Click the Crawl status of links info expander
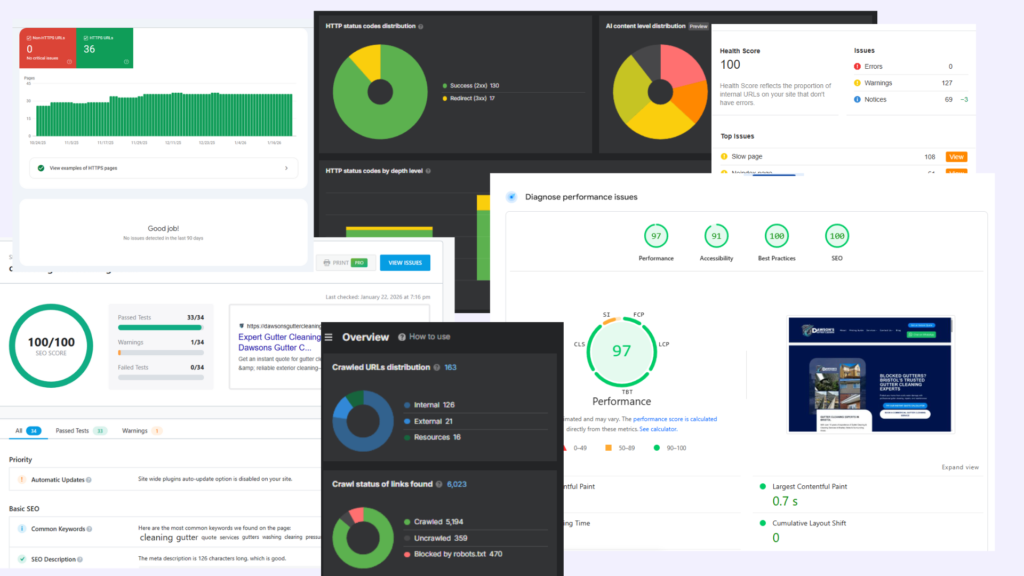The image size is (1024, 576). (438, 483)
